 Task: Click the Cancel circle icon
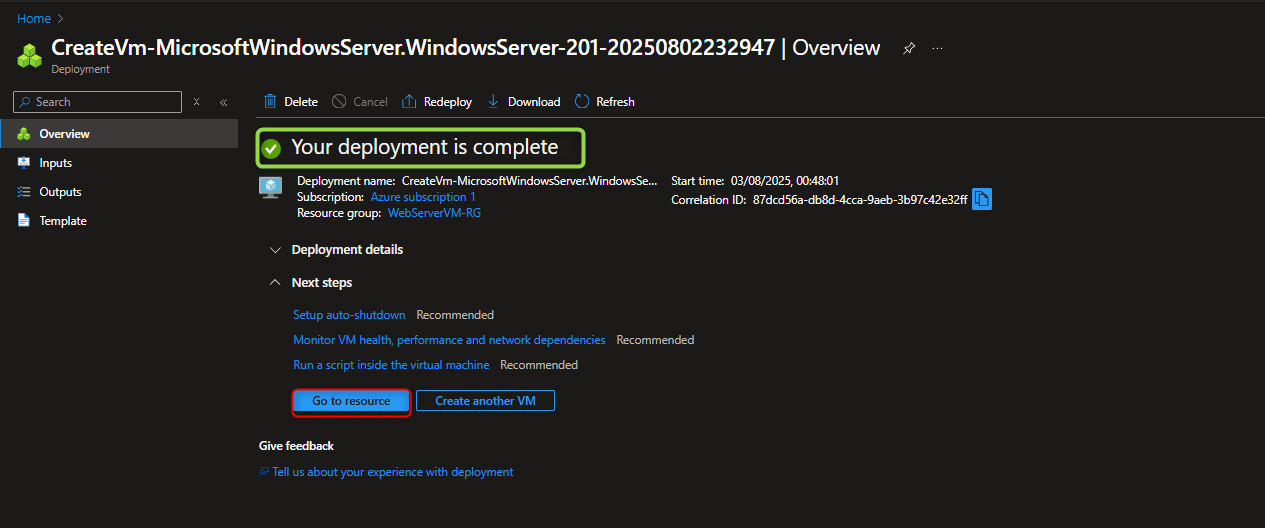[x=339, y=101]
